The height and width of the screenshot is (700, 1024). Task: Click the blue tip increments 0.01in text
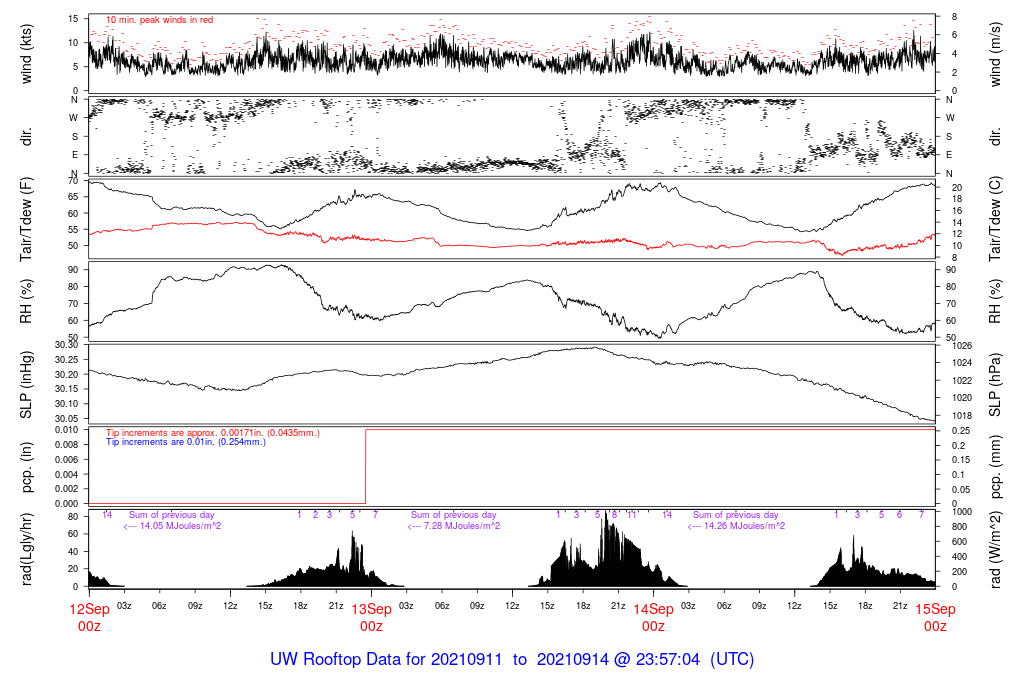point(186,441)
